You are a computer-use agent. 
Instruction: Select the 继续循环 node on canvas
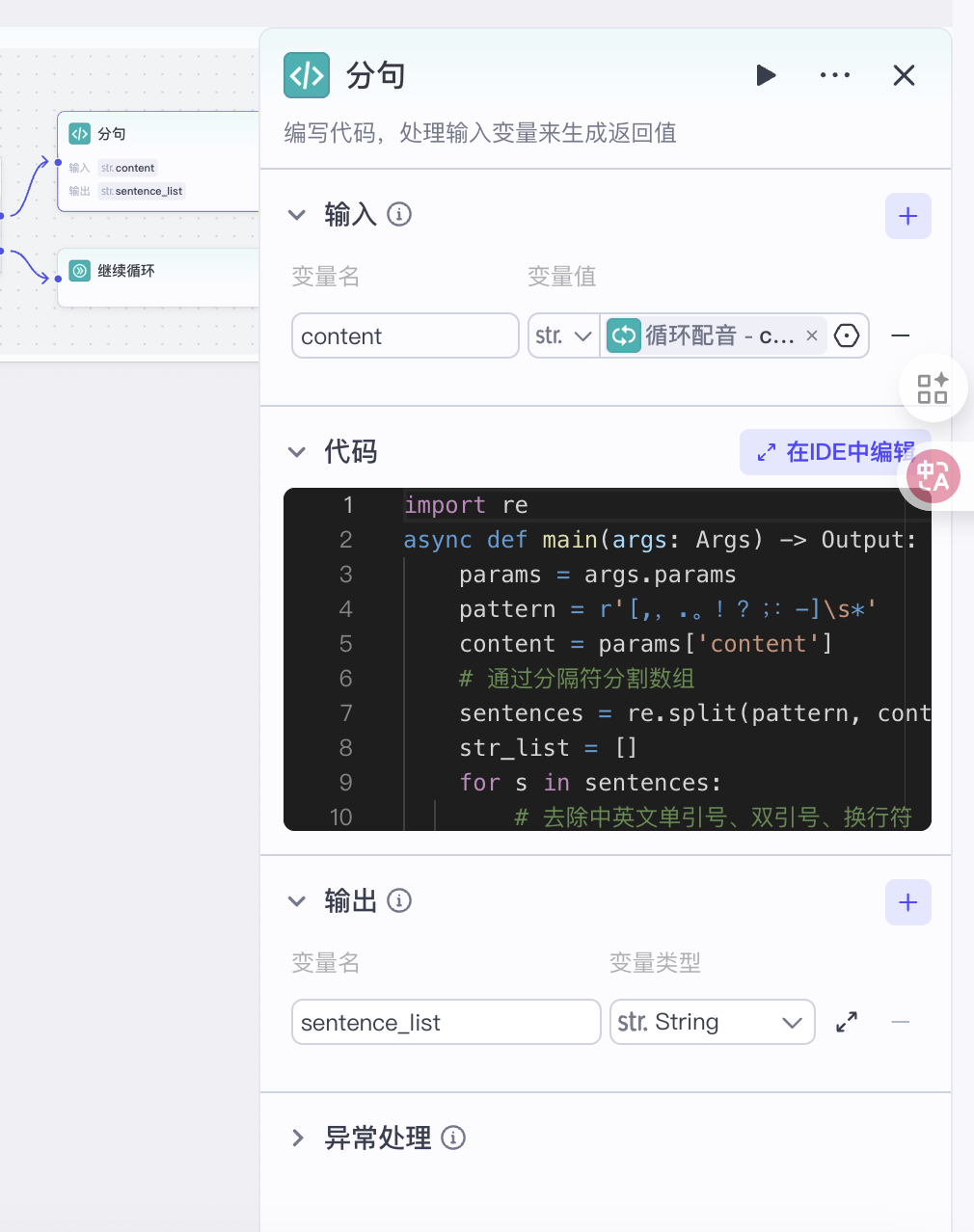(158, 278)
